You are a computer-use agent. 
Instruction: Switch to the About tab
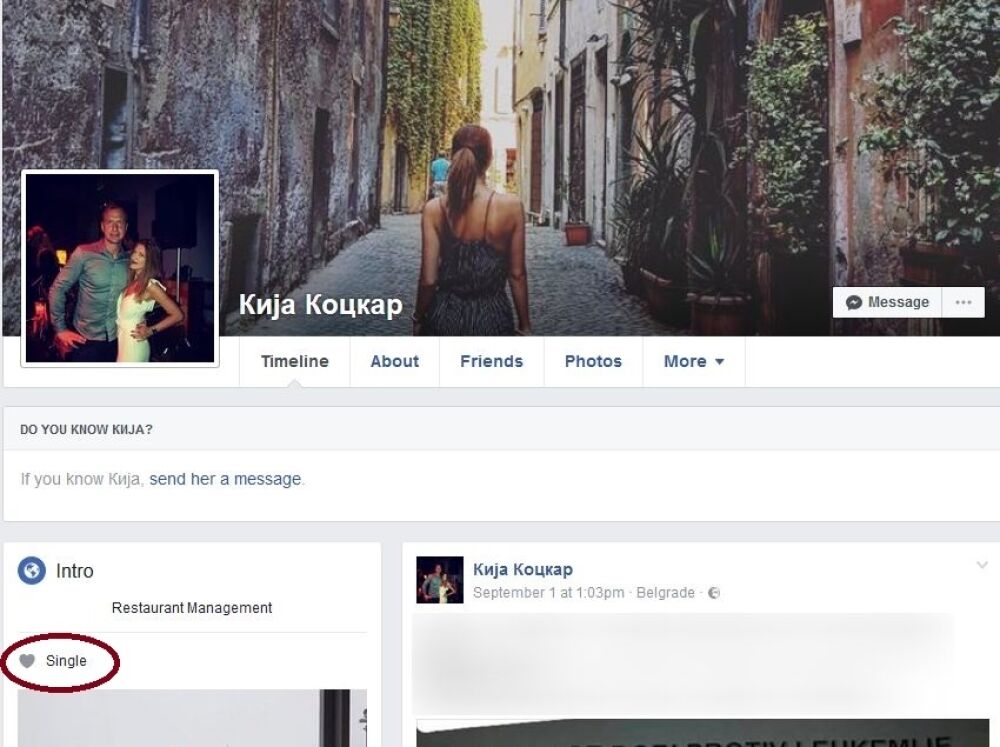tap(394, 361)
